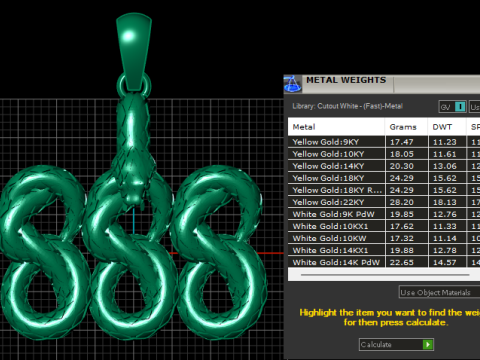This screenshot has width=480, height=360.
Task: Select the White Gold:10KX1 row
Action: [384, 226]
